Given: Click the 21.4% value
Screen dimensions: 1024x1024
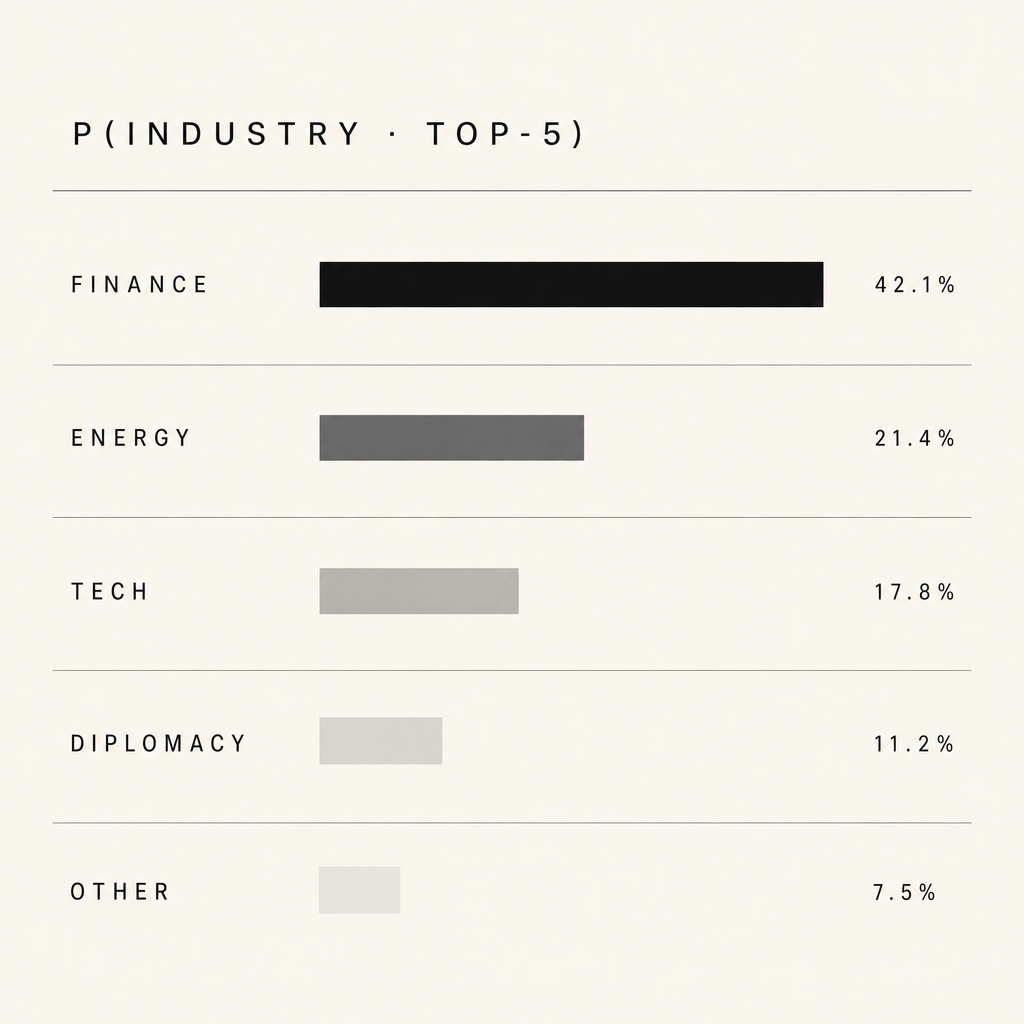Looking at the screenshot, I should (915, 438).
